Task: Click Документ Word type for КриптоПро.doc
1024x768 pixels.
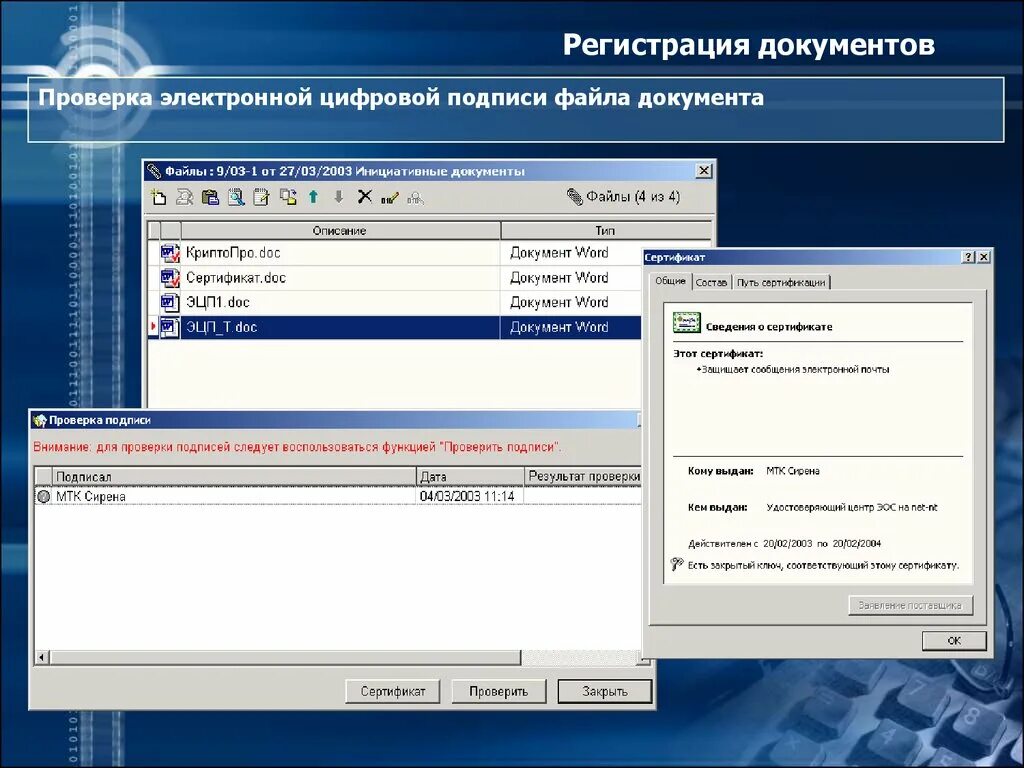Action: point(559,253)
